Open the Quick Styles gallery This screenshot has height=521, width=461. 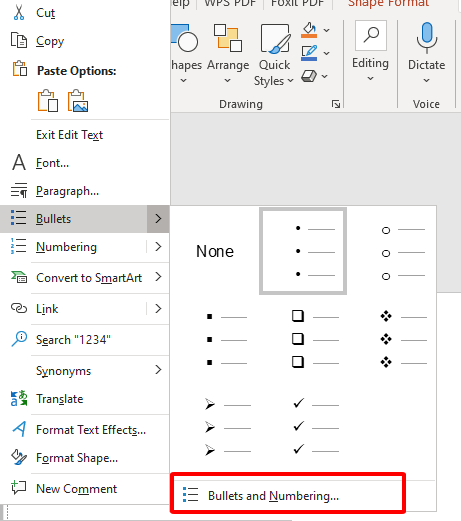coord(274,55)
